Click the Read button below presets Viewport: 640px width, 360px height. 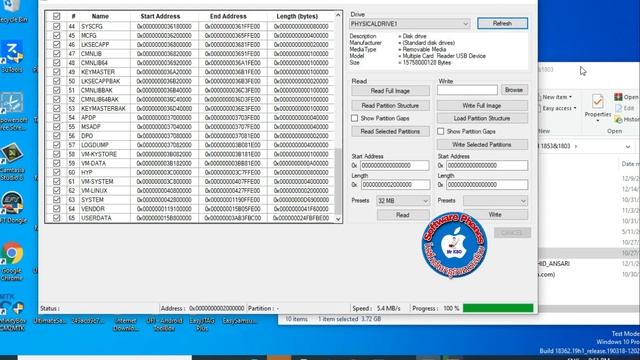point(403,215)
